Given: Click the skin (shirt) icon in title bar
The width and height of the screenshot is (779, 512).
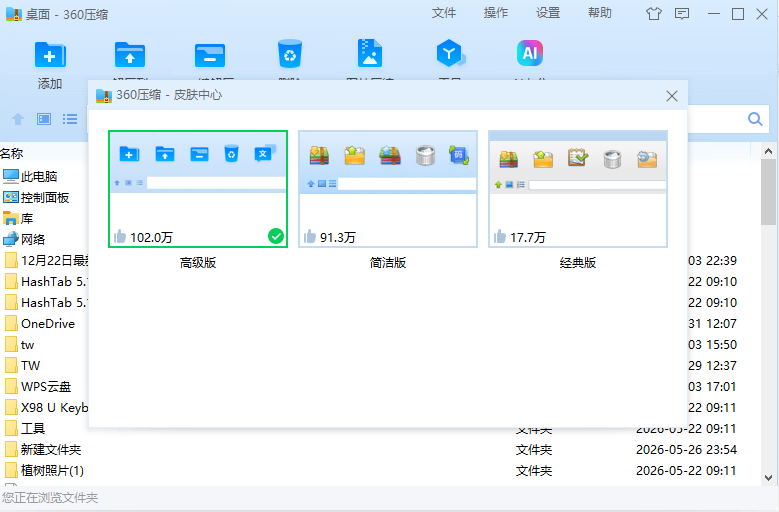Looking at the screenshot, I should click(653, 14).
